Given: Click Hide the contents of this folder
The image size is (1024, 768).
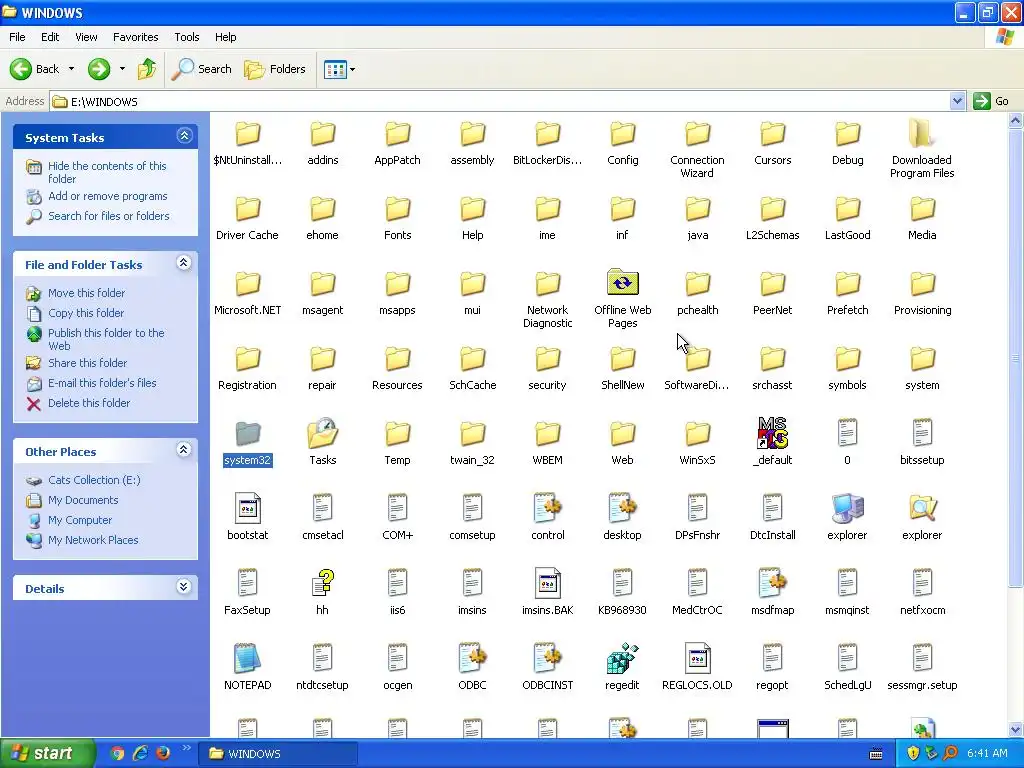Looking at the screenshot, I should [107, 172].
